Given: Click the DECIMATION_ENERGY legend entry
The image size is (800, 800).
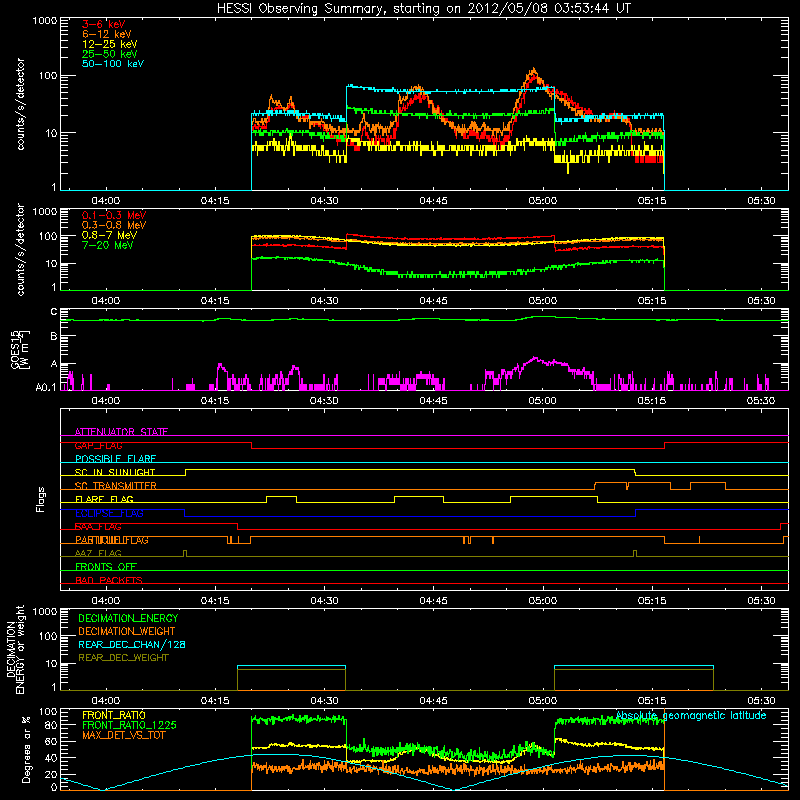Looking at the screenshot, I should pos(128,618).
